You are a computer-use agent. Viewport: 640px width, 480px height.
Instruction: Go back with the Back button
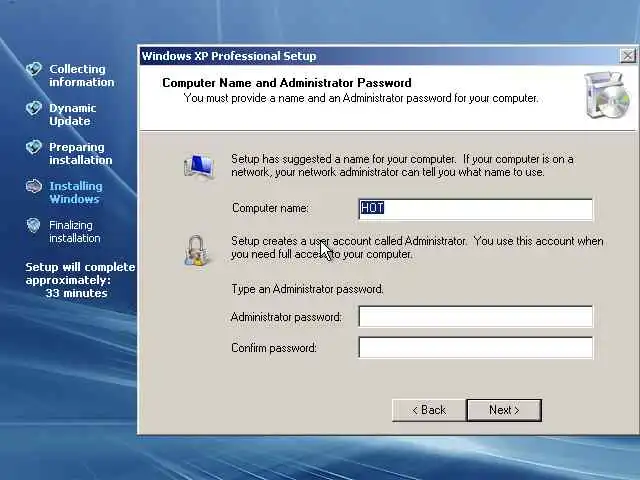(x=429, y=410)
